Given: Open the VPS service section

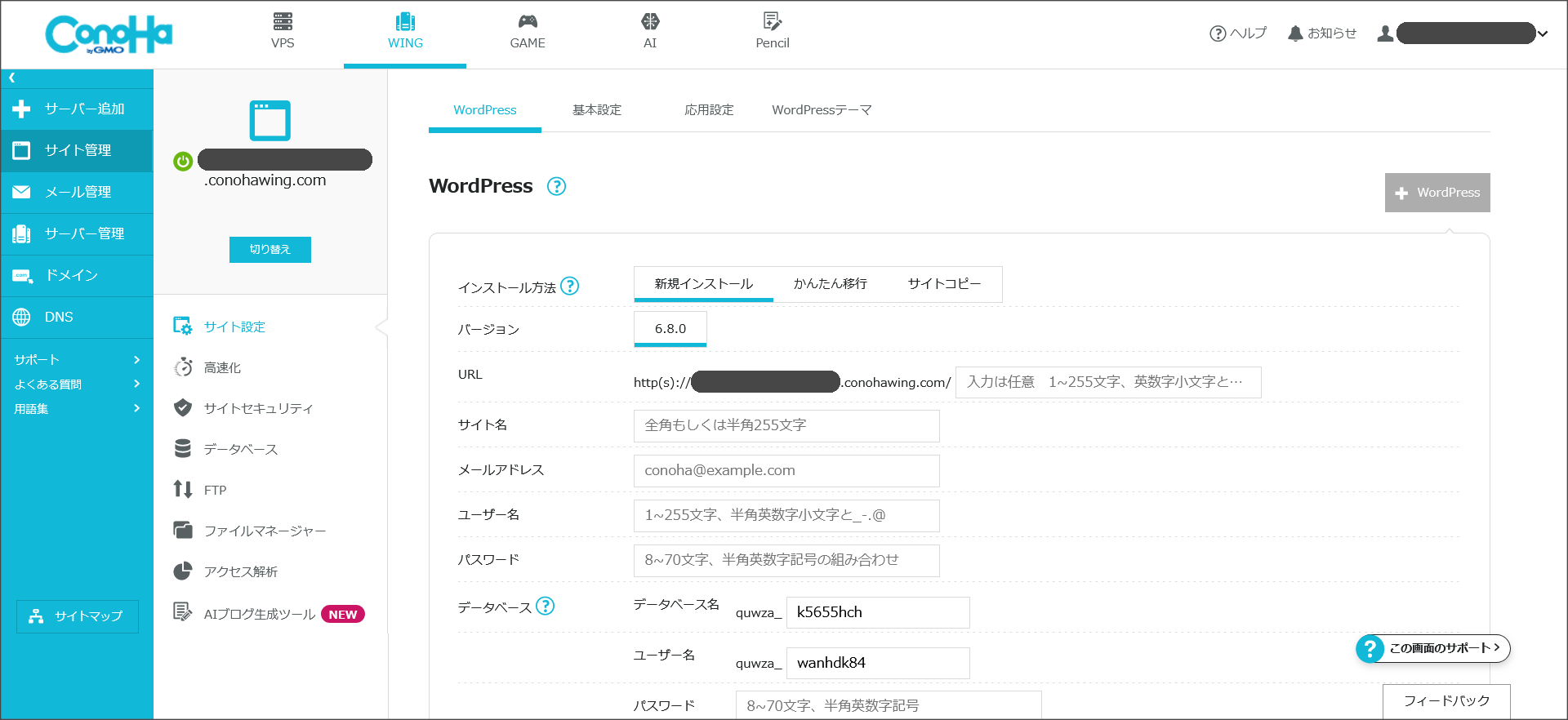Looking at the screenshot, I should [x=283, y=32].
